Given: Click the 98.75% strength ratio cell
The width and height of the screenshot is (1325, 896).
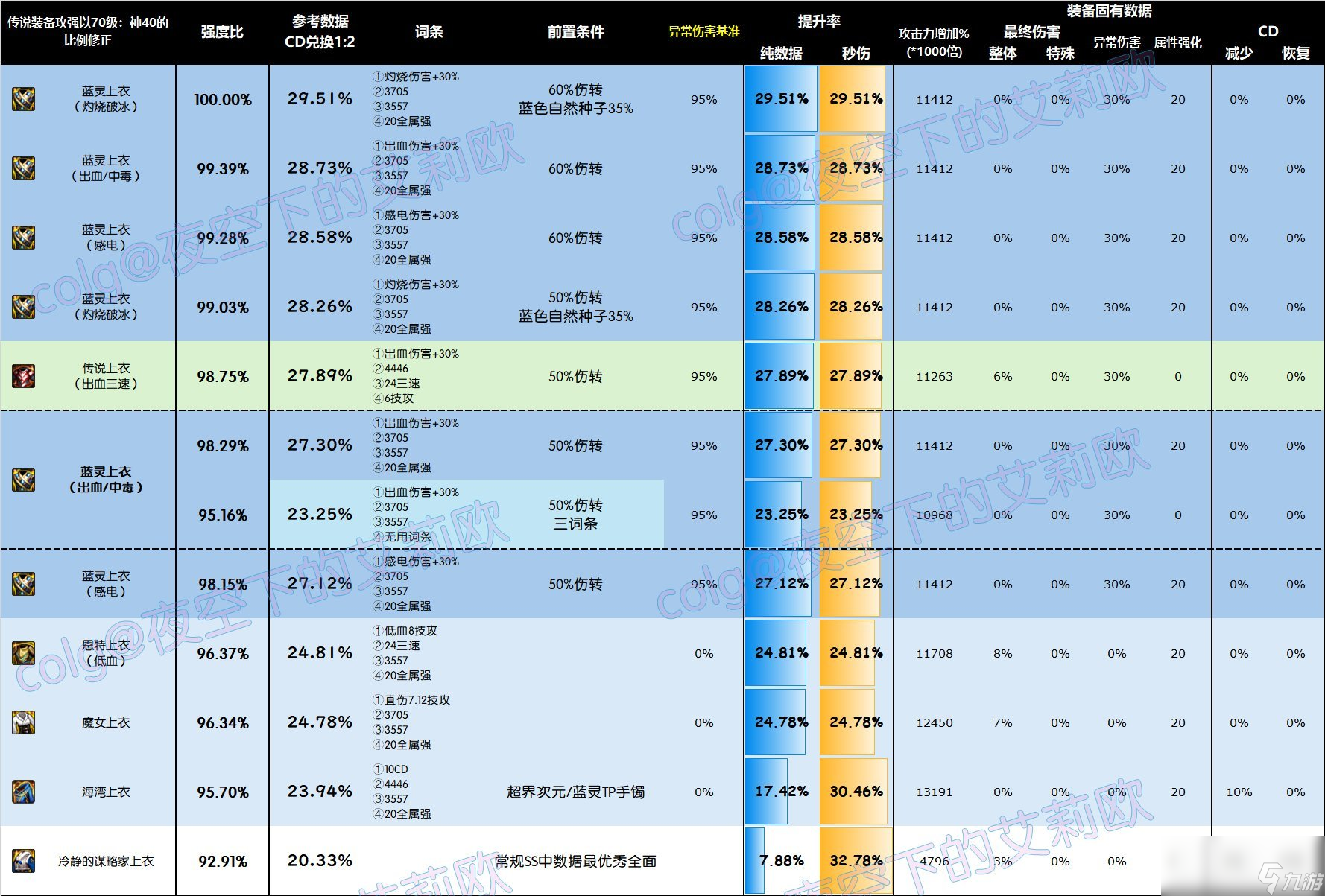Looking at the screenshot, I should point(222,376).
